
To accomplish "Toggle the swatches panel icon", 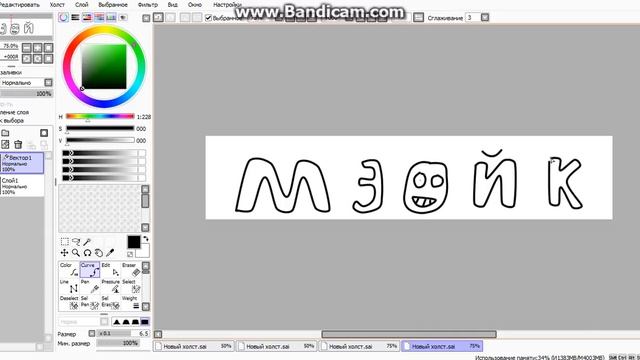I will [x=111, y=18].
